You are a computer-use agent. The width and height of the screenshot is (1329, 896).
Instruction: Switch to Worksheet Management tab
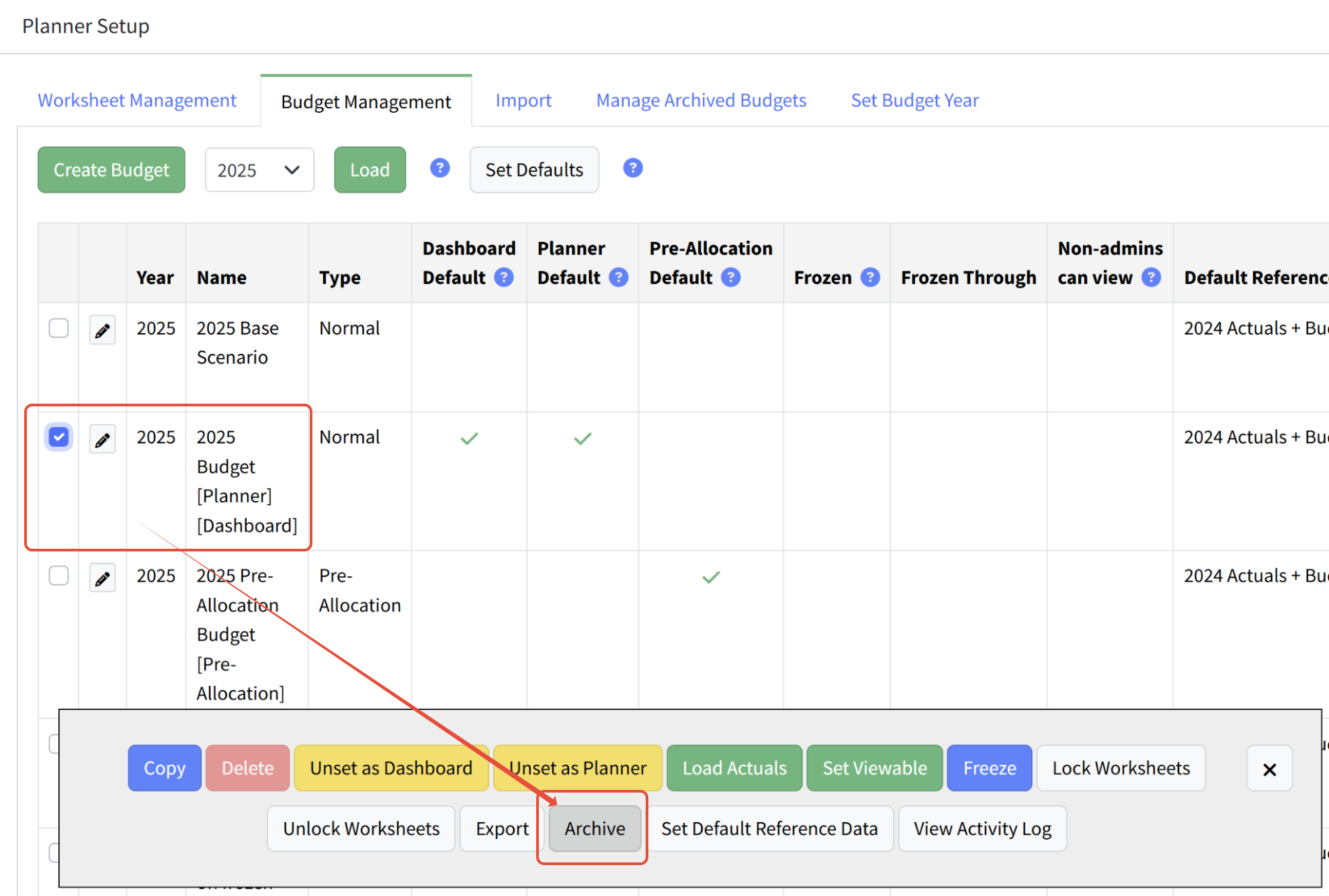(137, 100)
